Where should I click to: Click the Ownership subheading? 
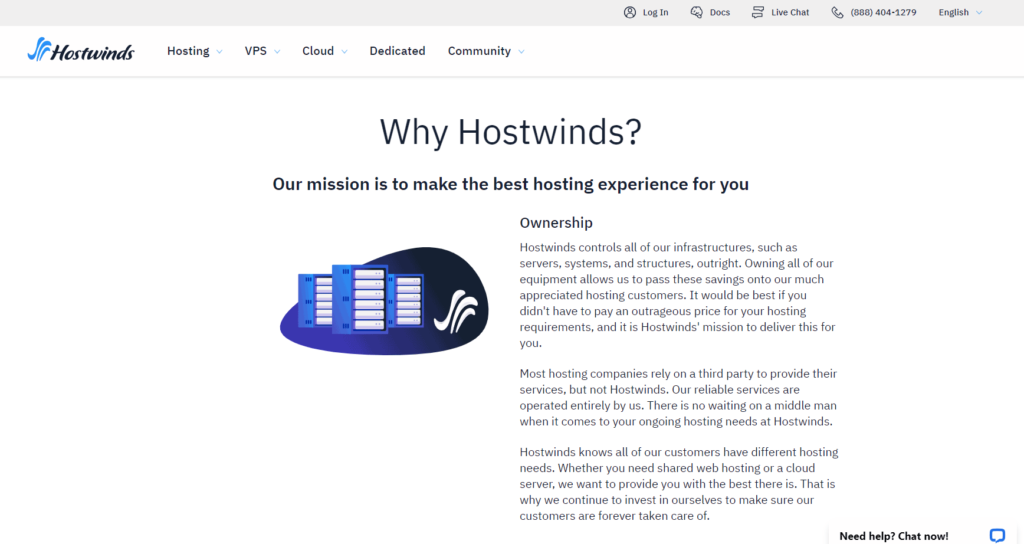click(x=556, y=223)
